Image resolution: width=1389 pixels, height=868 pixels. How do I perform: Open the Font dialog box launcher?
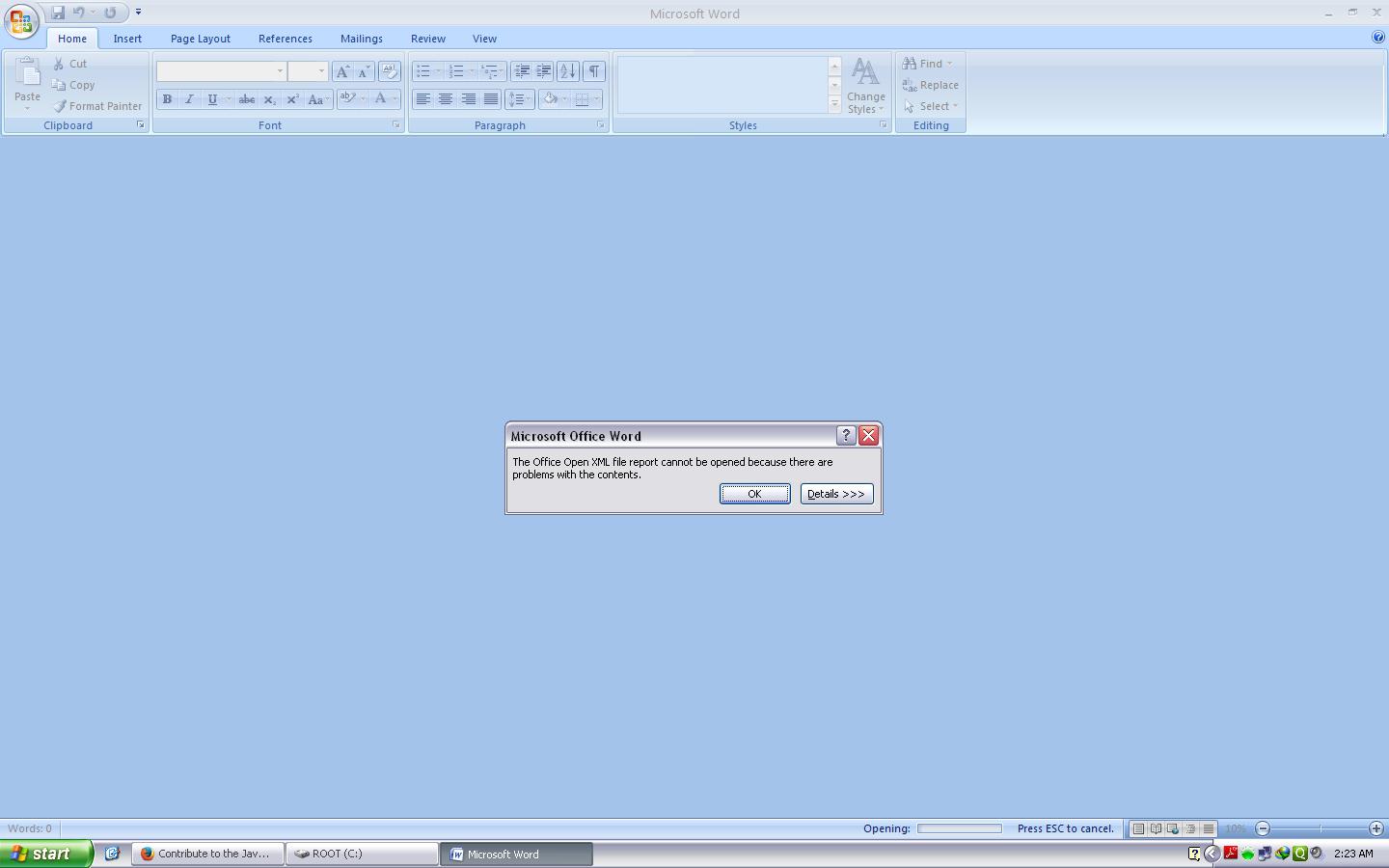coord(395,125)
